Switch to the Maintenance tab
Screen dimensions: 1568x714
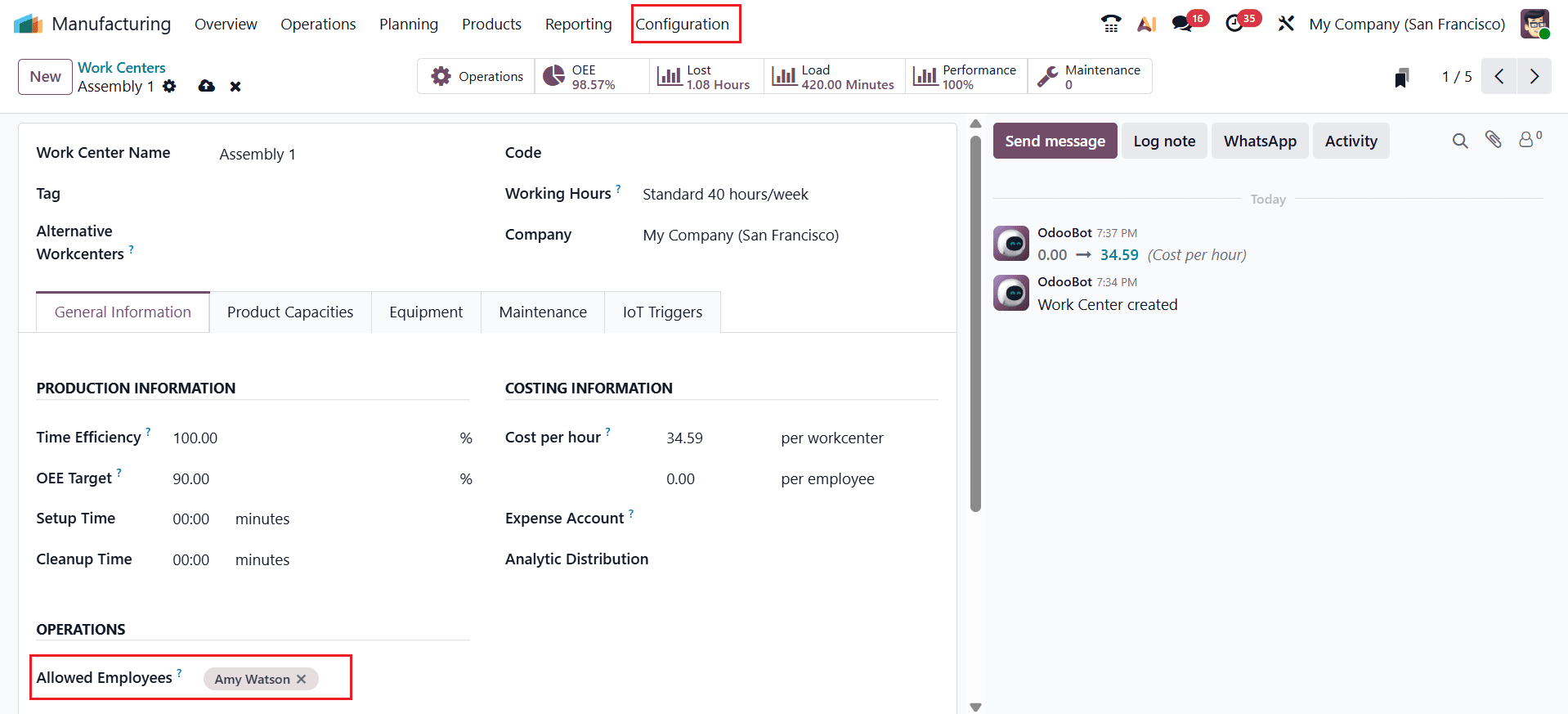543,312
